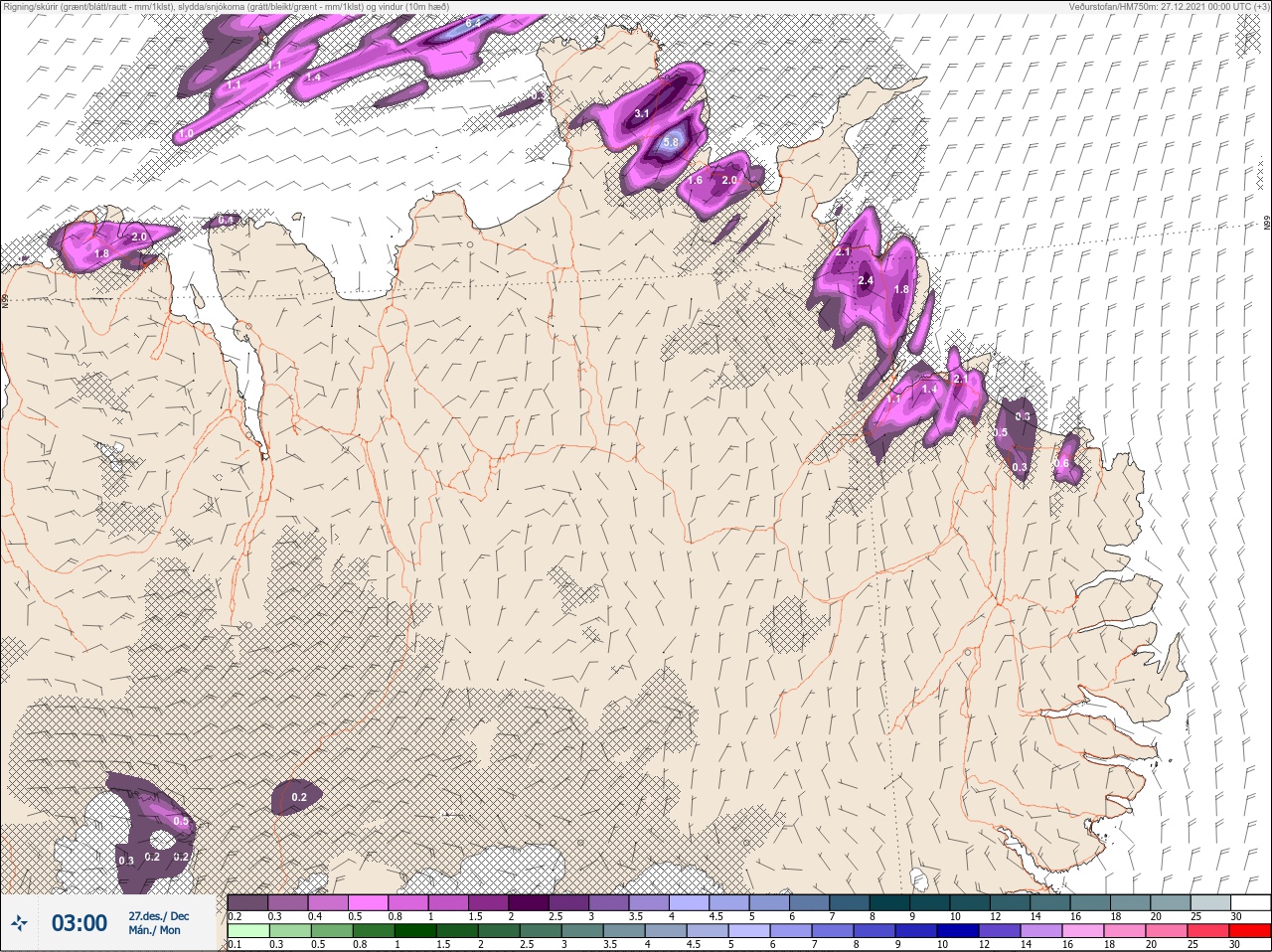Click the Veðurstofan logo icon beside the time
The image size is (1272, 952).
[19, 923]
